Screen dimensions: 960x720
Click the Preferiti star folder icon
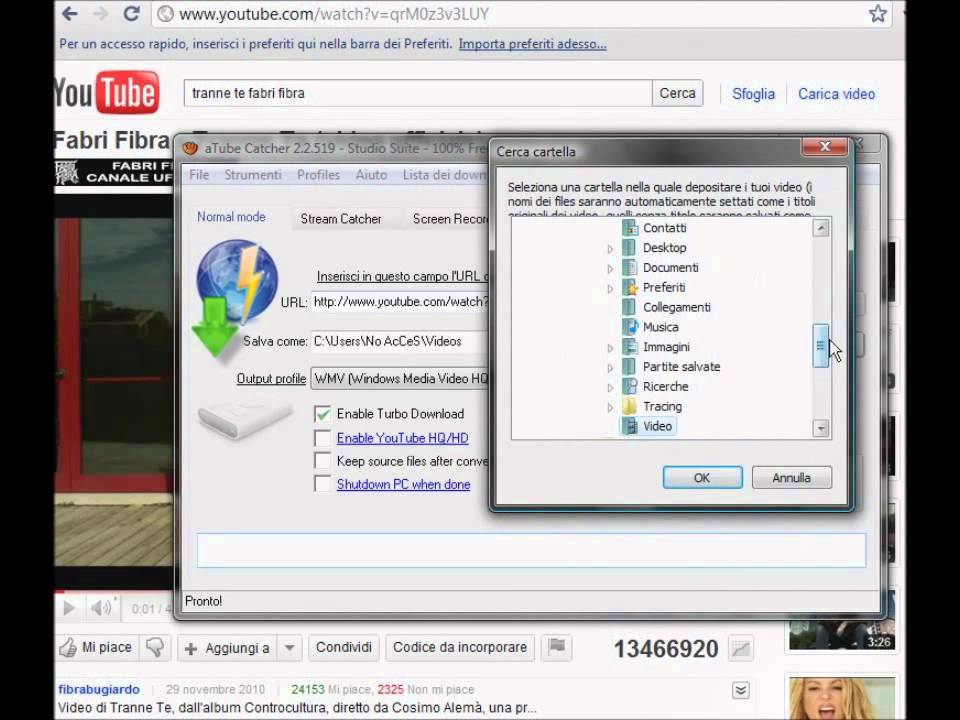pyautogui.click(x=629, y=287)
